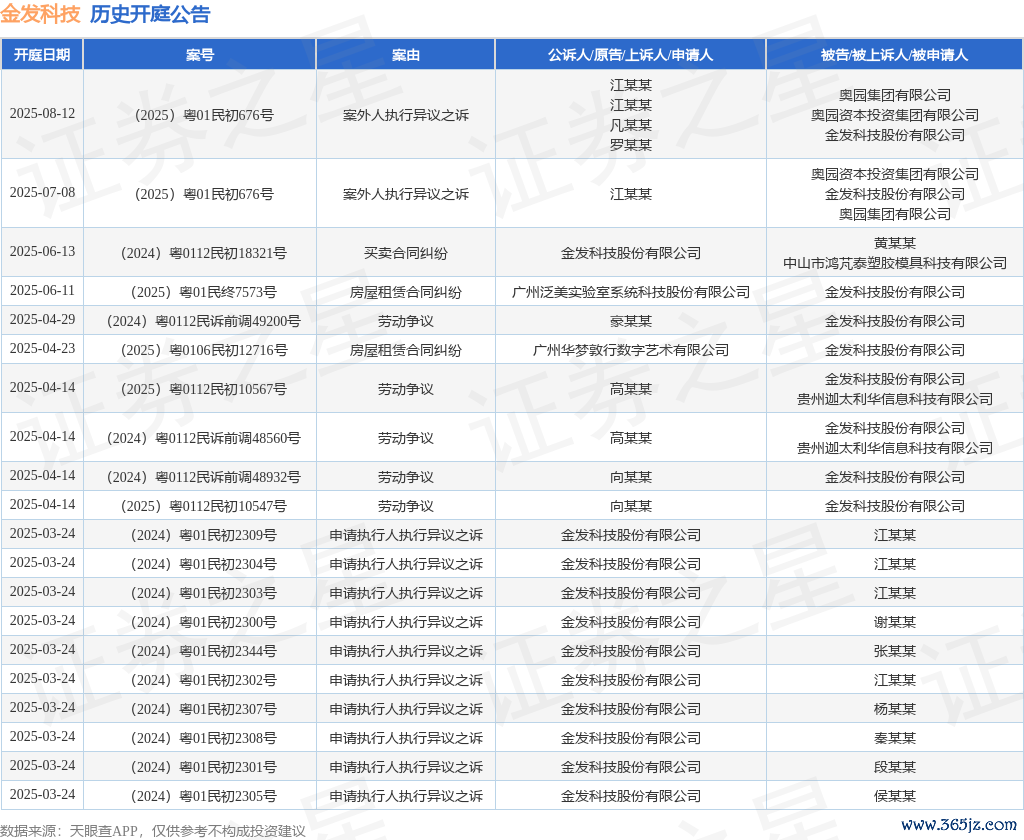The image size is (1024, 840).
Task: Open case number (2024)粤0112民初18321号
Action: tap(200, 253)
